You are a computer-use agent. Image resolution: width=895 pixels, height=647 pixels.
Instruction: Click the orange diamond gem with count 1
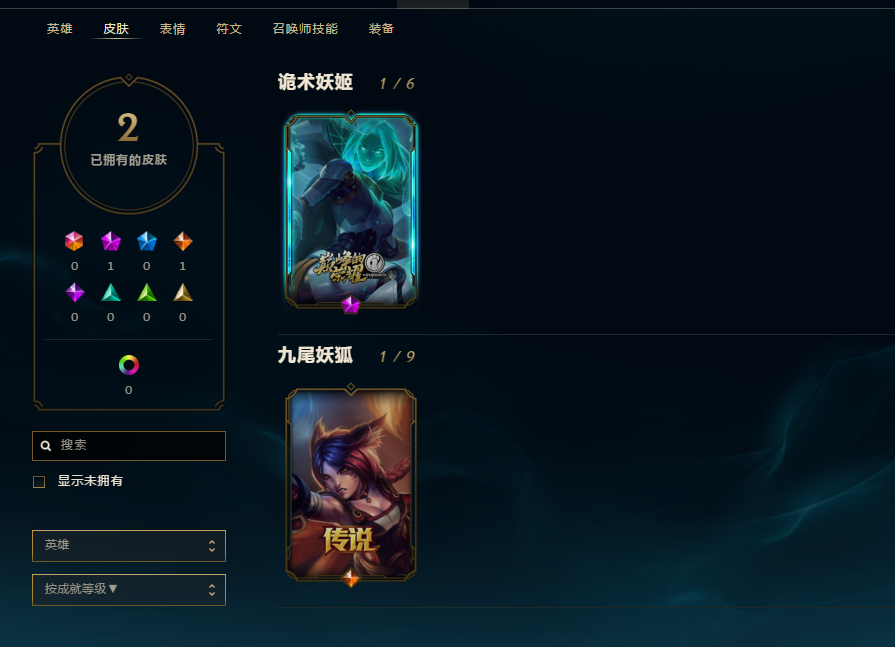click(183, 241)
